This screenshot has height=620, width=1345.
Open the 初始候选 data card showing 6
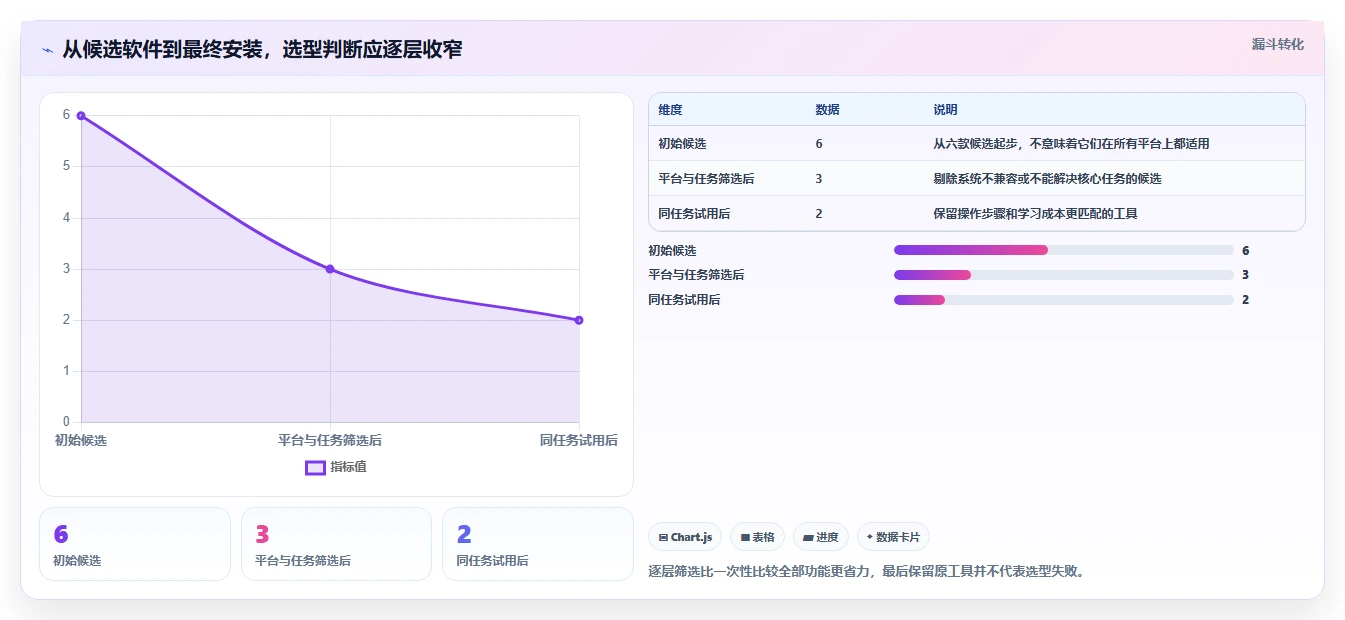(135, 544)
